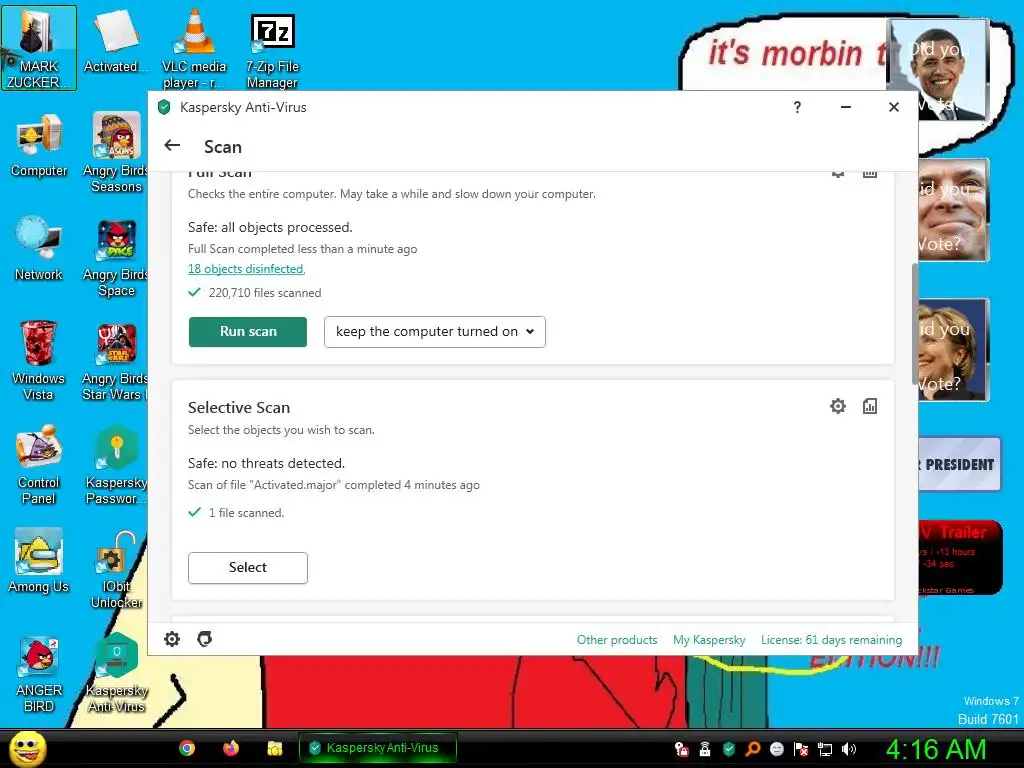
Task: Expand the keep the computer turned on dropdown
Action: pos(435,332)
